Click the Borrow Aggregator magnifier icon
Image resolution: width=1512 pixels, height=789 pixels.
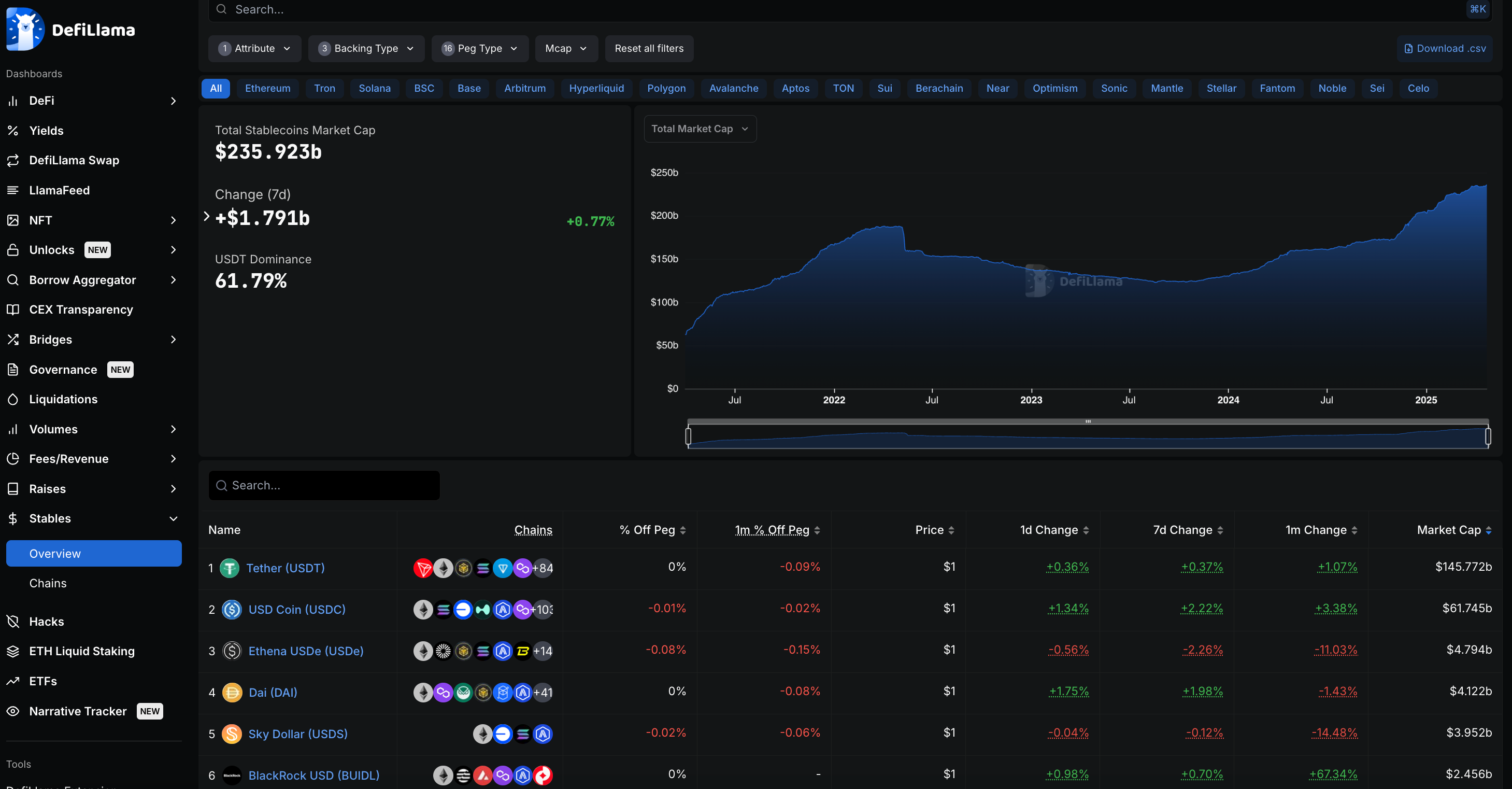[13, 280]
